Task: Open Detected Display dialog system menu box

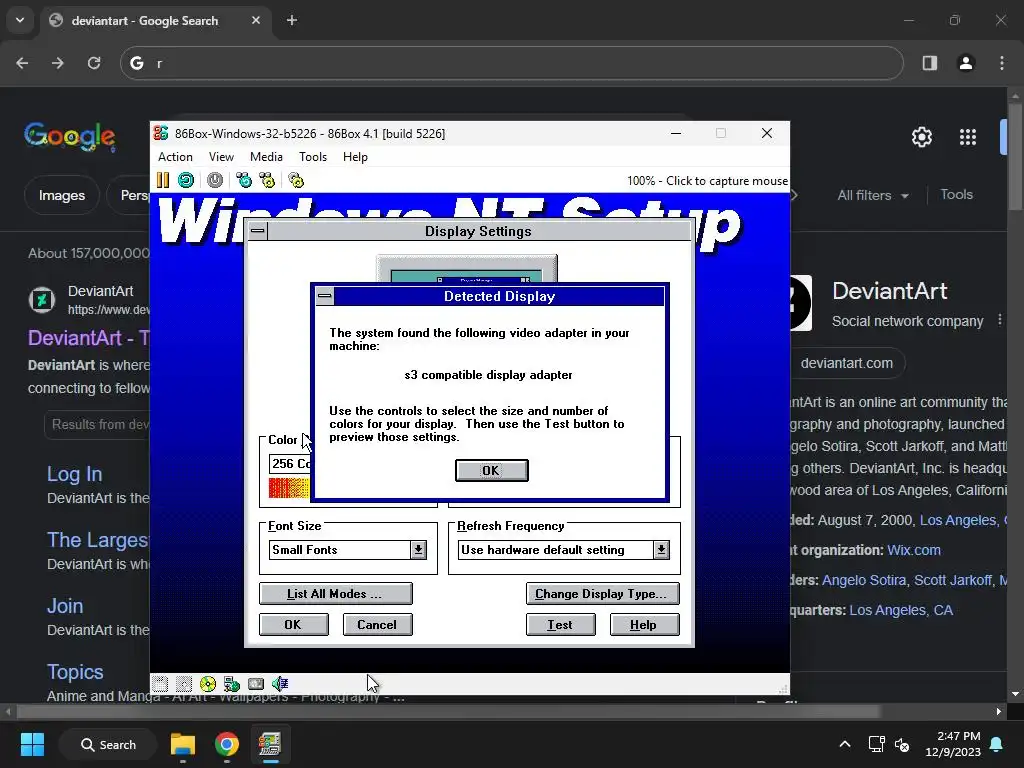Action: 325,296
